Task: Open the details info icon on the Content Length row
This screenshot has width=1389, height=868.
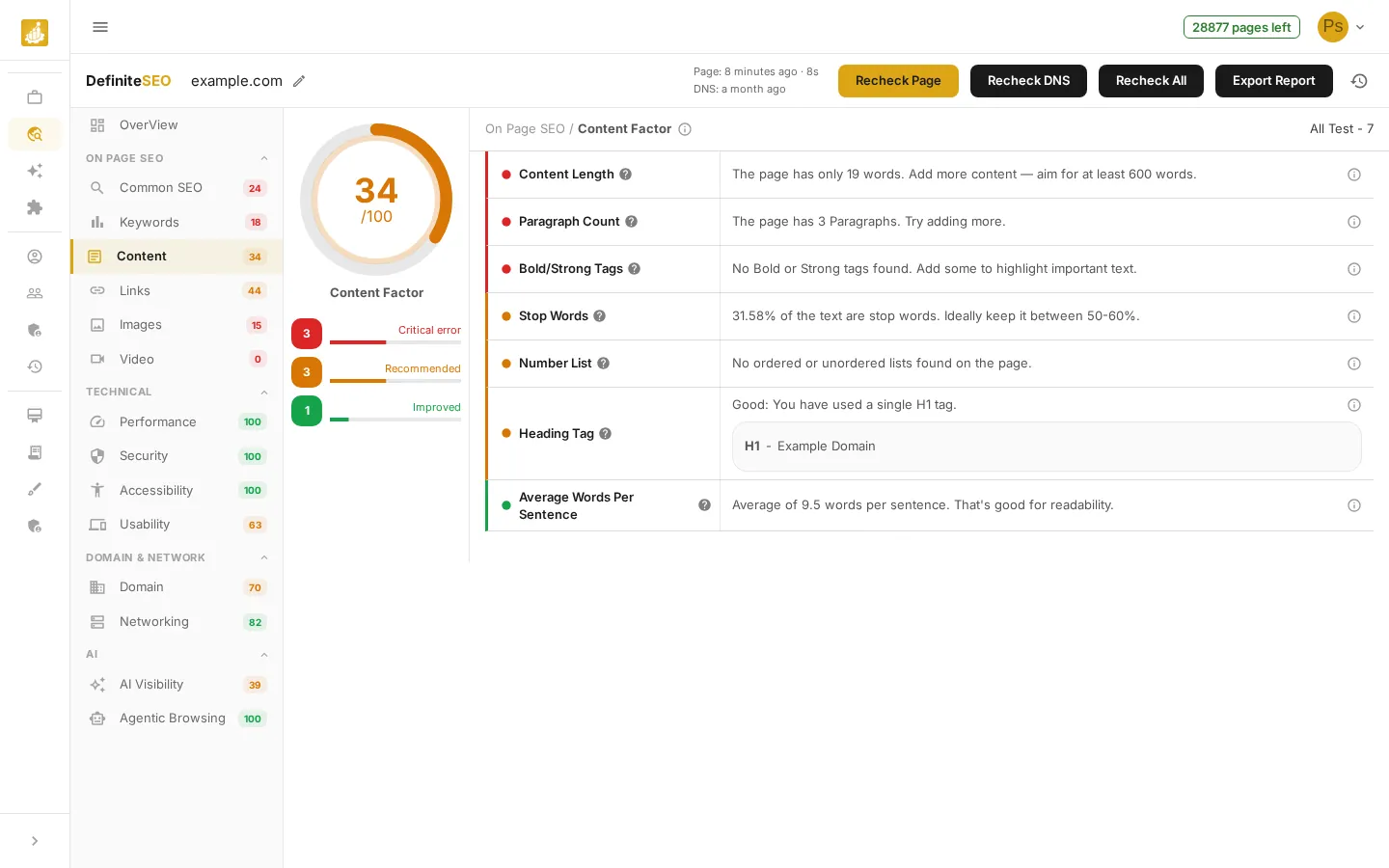Action: pos(1354,175)
